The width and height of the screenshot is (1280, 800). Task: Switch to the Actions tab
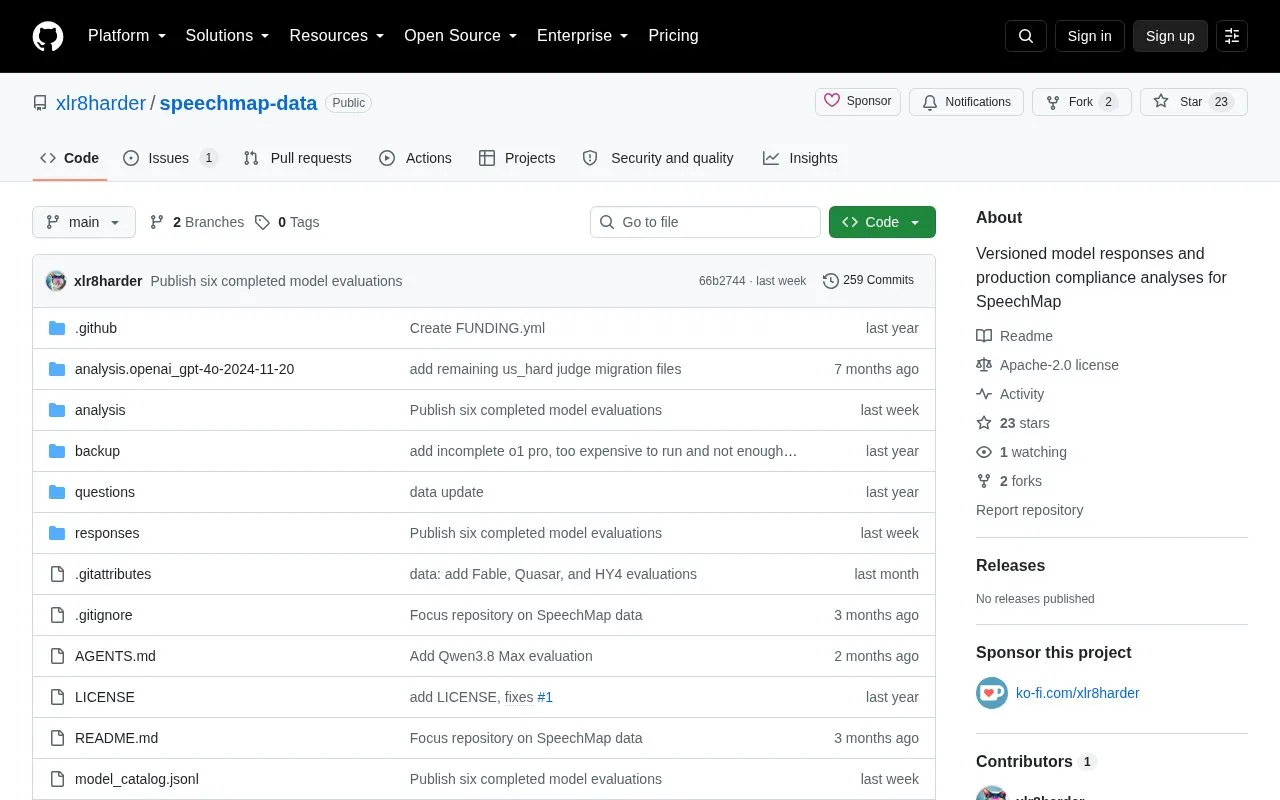coord(415,158)
